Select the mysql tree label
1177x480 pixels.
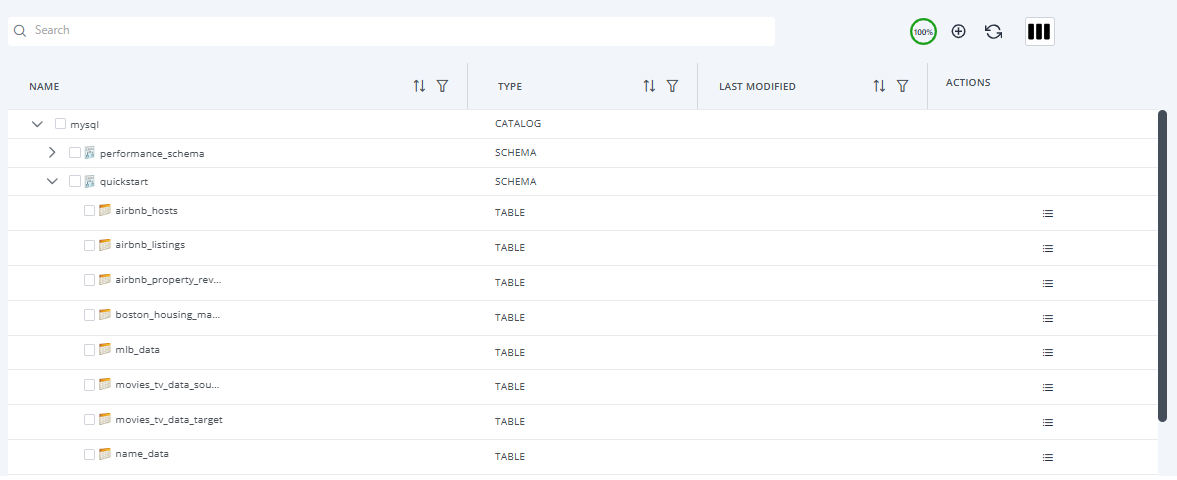[x=84, y=125]
